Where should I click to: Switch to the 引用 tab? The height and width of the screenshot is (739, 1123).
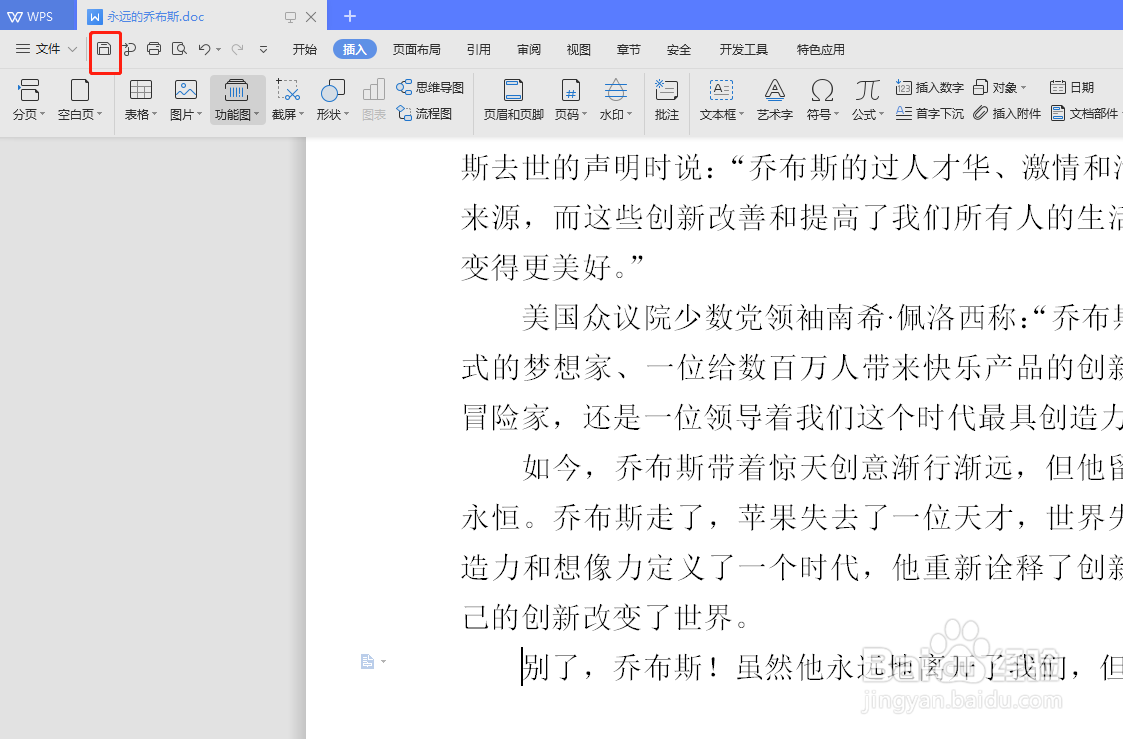479,49
